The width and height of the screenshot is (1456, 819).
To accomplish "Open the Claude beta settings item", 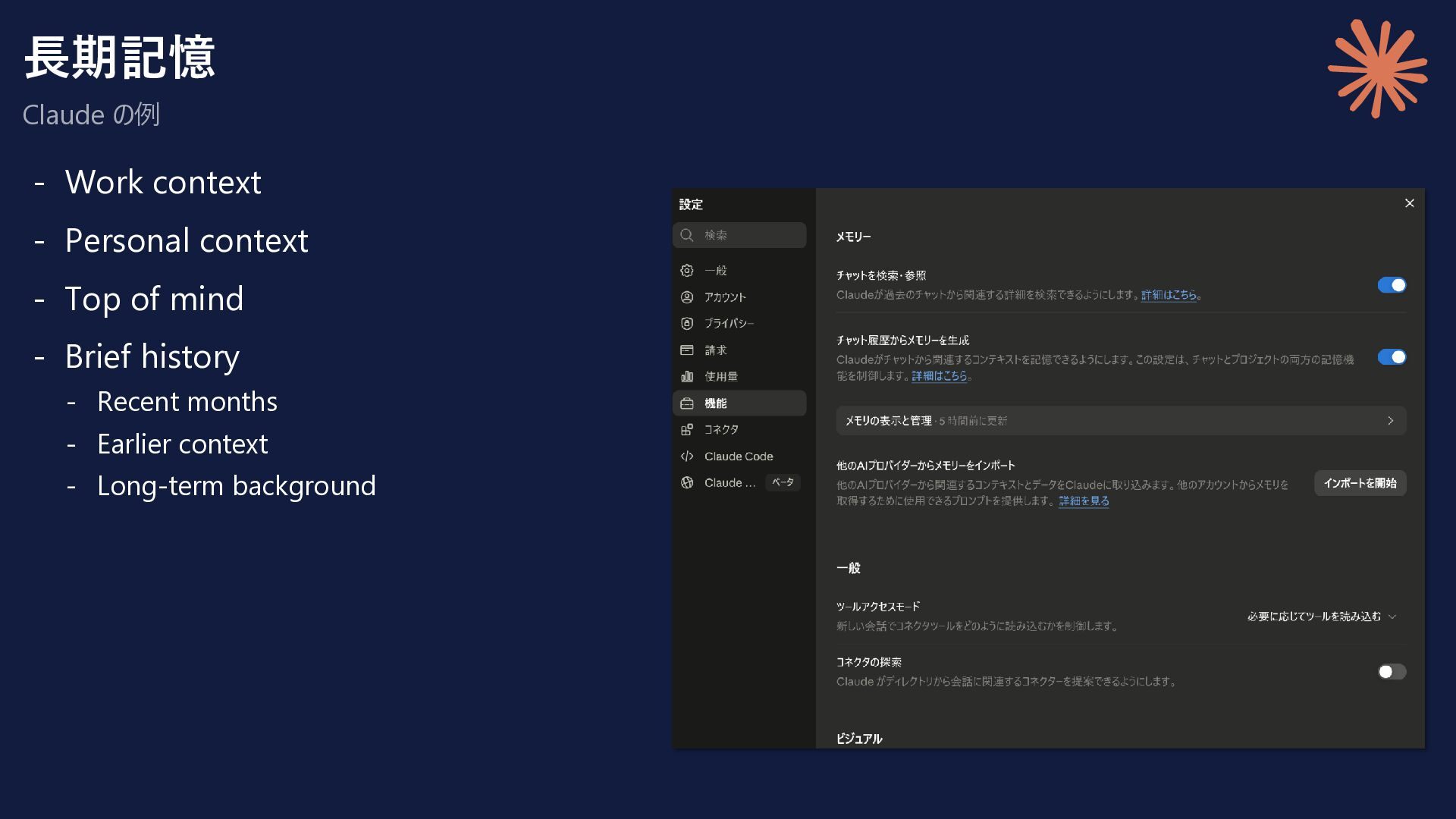I will click(739, 482).
